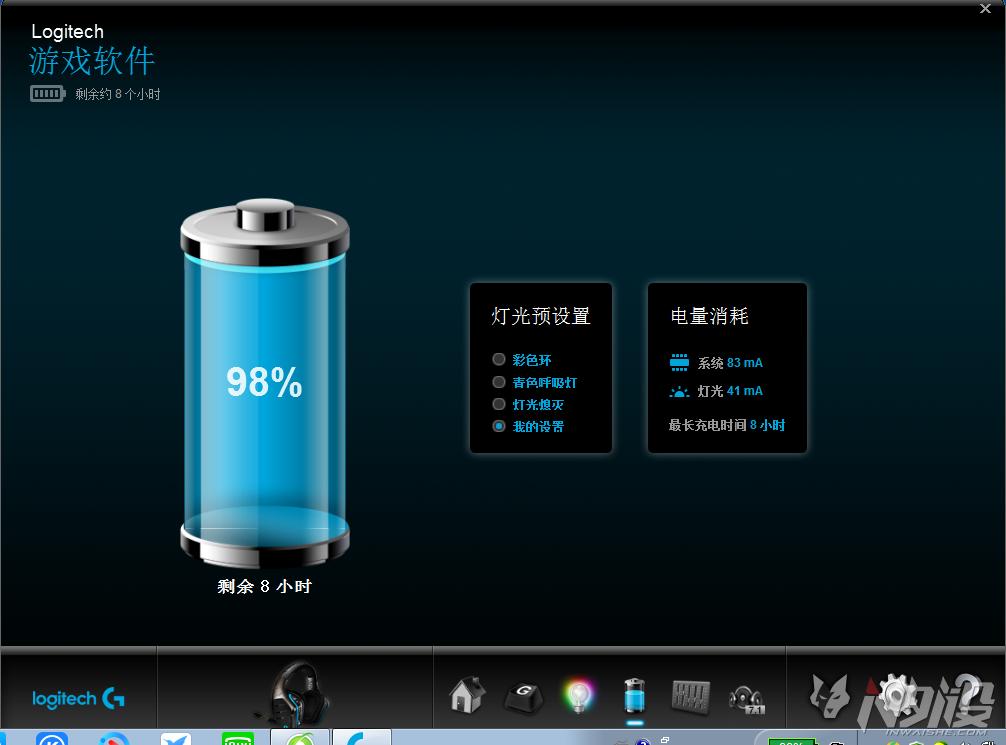This screenshot has width=1006, height=745.
Task: Click the blue messaging icon on the Windows taskbar
Action: pos(176,741)
